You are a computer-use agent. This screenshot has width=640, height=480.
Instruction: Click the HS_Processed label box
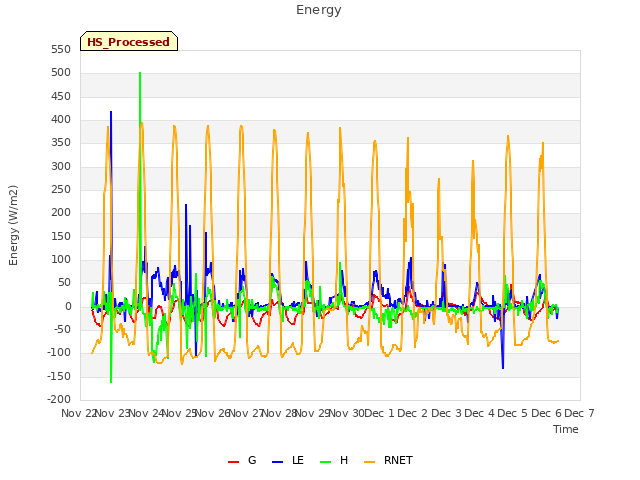point(129,41)
